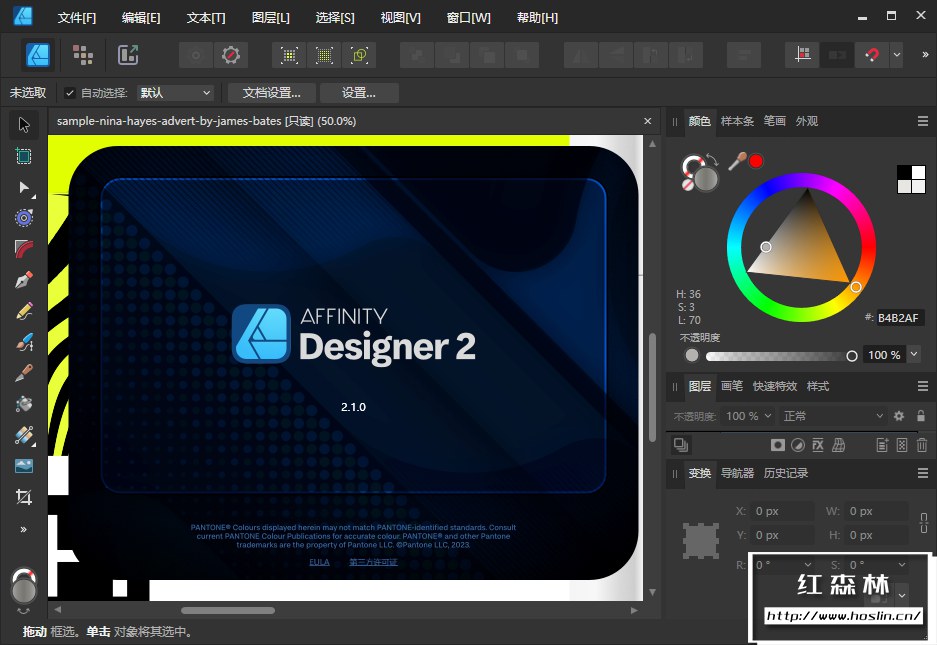This screenshot has width=937, height=645.
Task: Open the 默认 auto-select dropdown
Action: 176,93
